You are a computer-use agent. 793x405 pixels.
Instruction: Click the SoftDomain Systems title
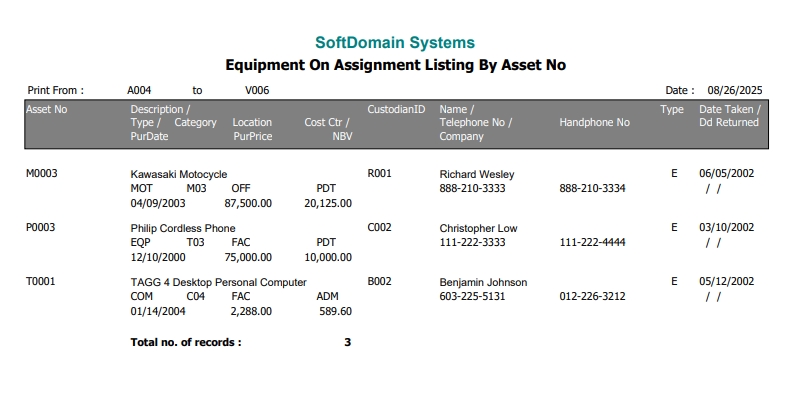(x=395, y=43)
